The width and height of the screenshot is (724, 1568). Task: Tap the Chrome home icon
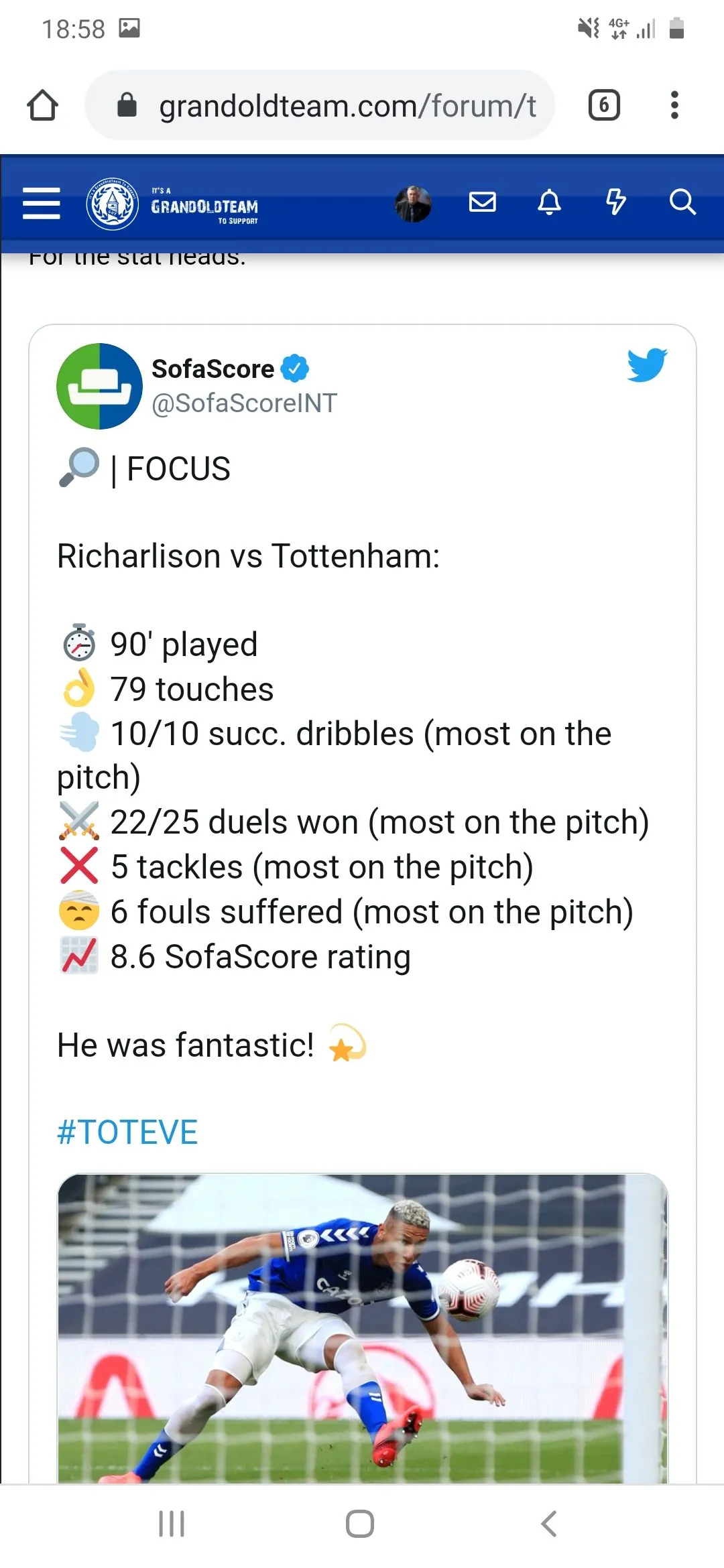coord(42,105)
